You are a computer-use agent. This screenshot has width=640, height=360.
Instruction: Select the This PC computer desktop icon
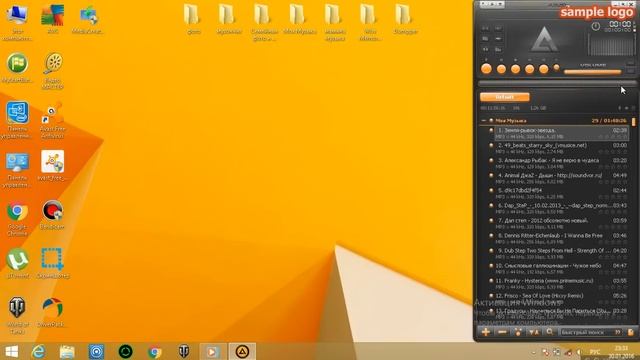[17, 22]
